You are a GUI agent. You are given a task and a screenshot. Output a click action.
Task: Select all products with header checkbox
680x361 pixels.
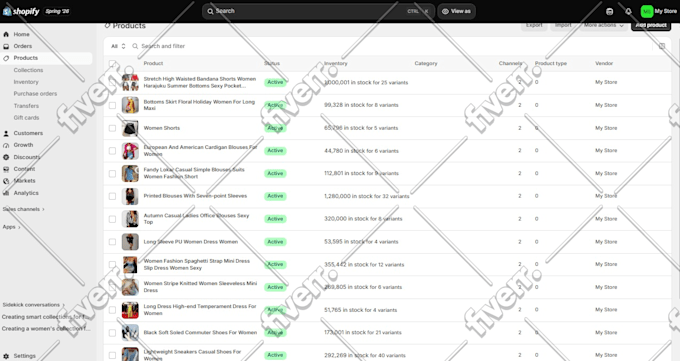coord(112,64)
